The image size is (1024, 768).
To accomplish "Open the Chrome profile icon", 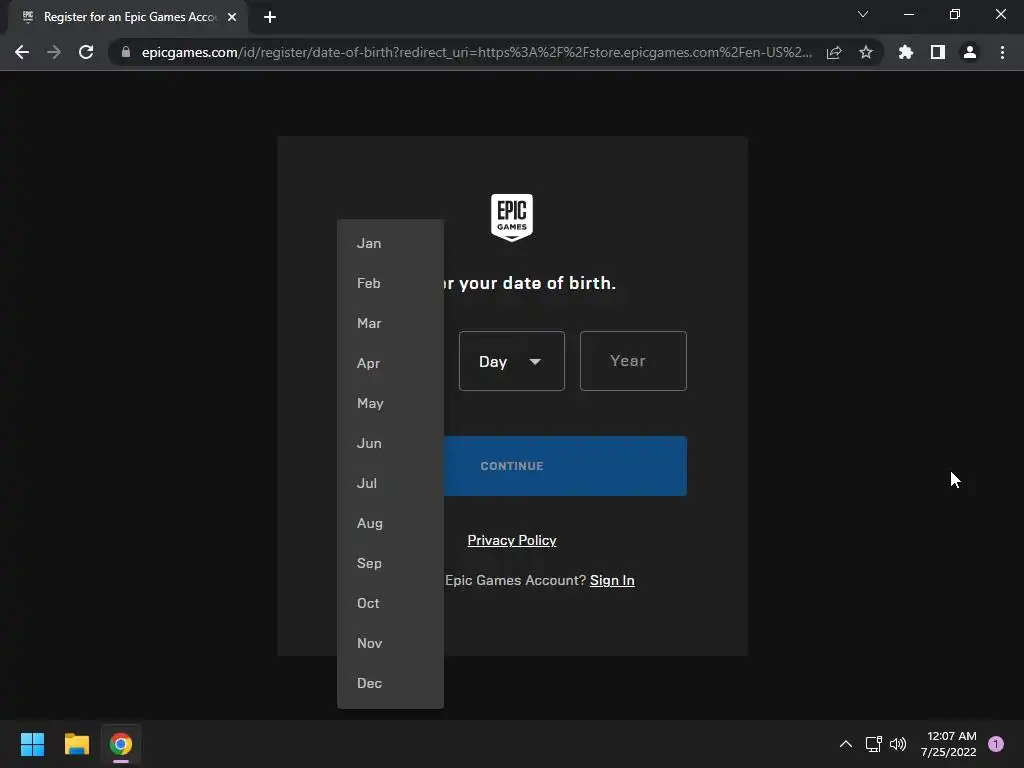I will click(970, 52).
